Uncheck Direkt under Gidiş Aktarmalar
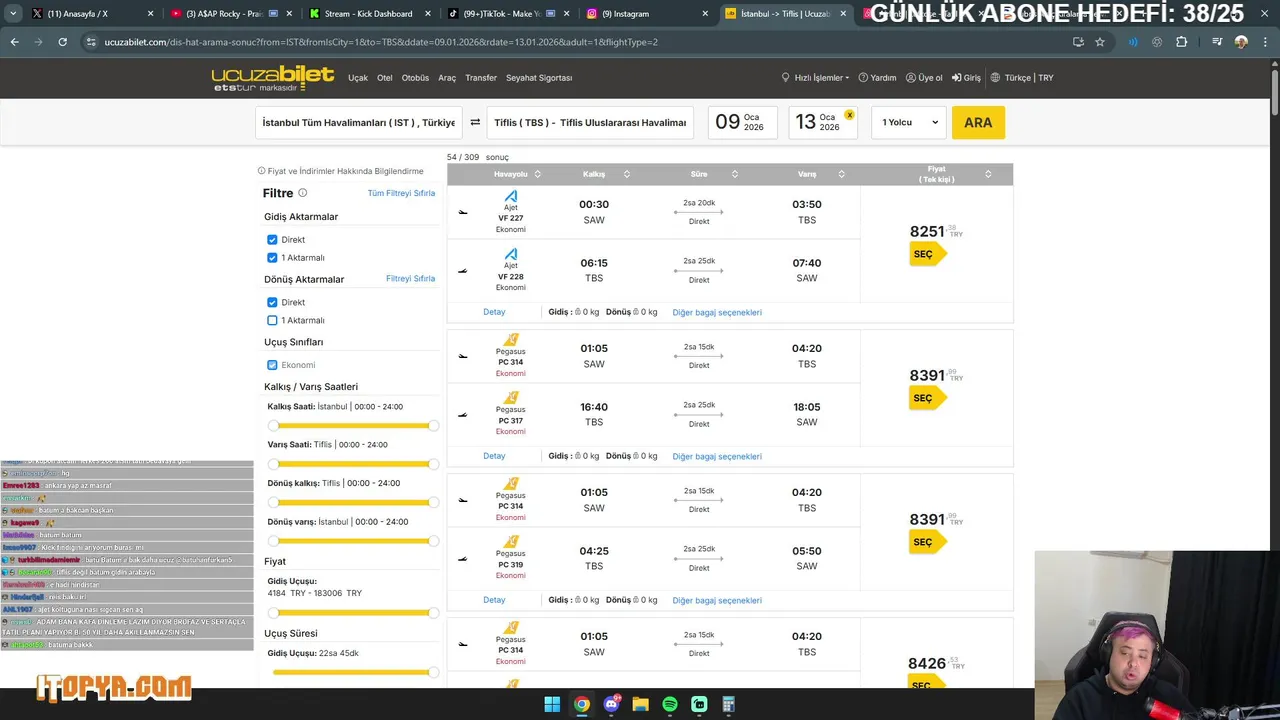 272,240
